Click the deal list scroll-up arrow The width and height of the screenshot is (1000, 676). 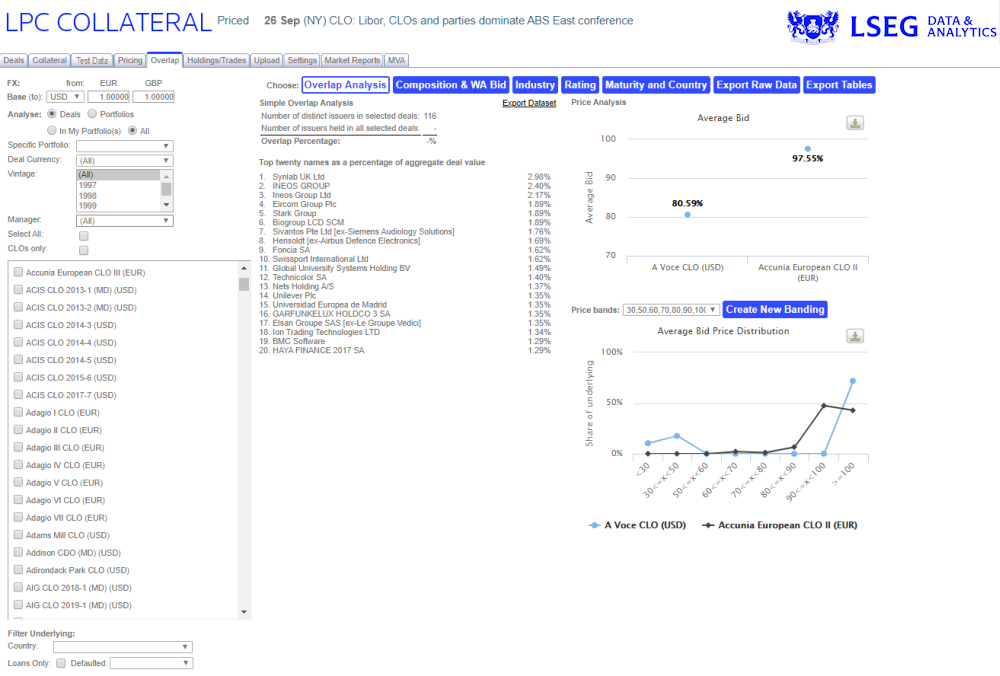pos(244,268)
